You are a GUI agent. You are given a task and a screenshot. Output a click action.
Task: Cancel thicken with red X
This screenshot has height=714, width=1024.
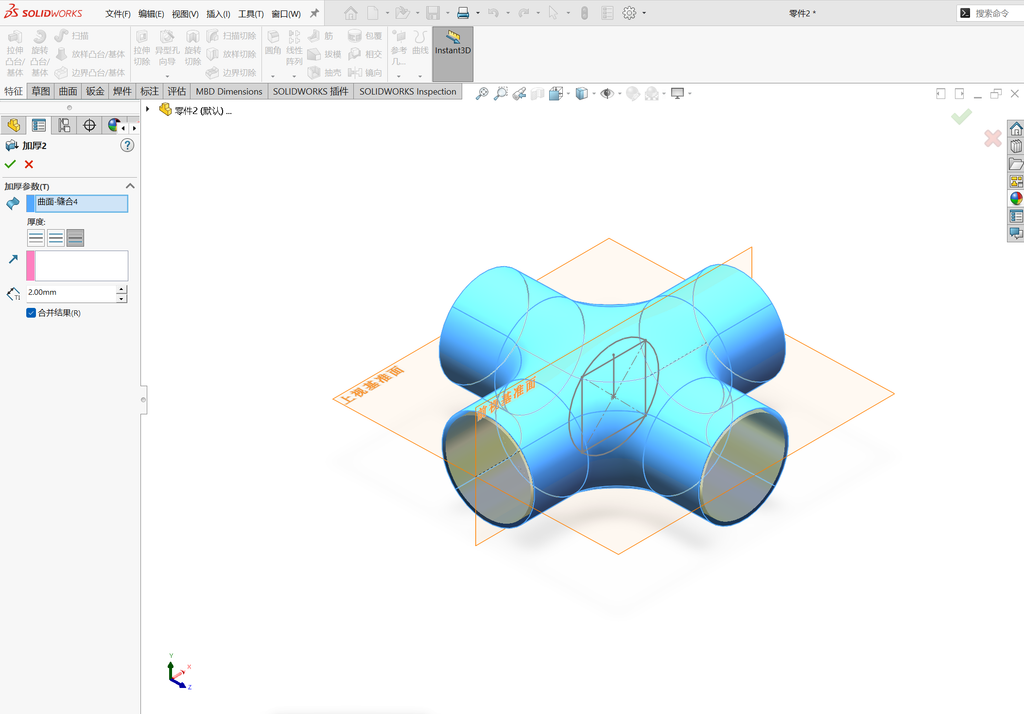29,164
